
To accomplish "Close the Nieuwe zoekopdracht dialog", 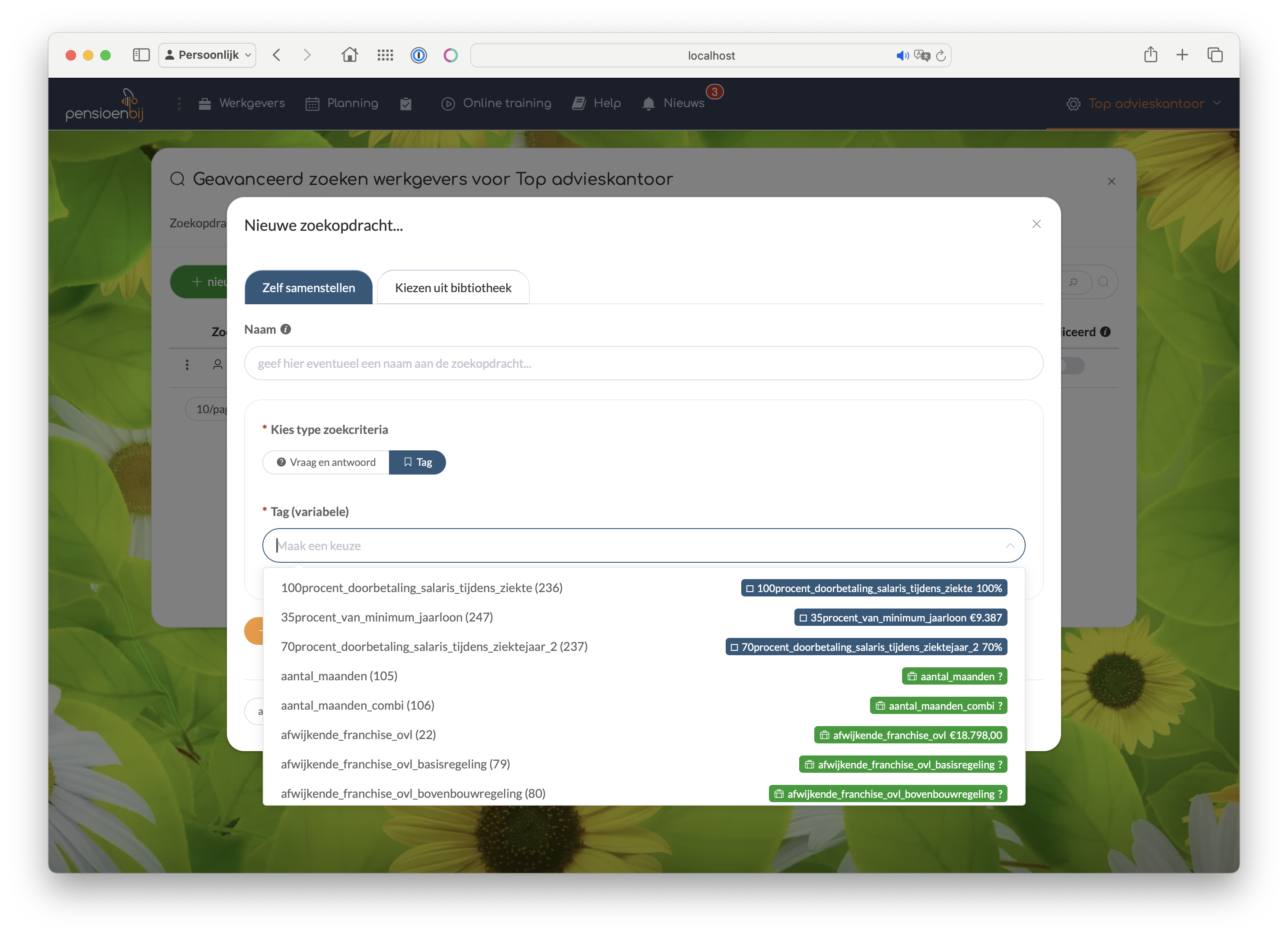I will point(1036,224).
